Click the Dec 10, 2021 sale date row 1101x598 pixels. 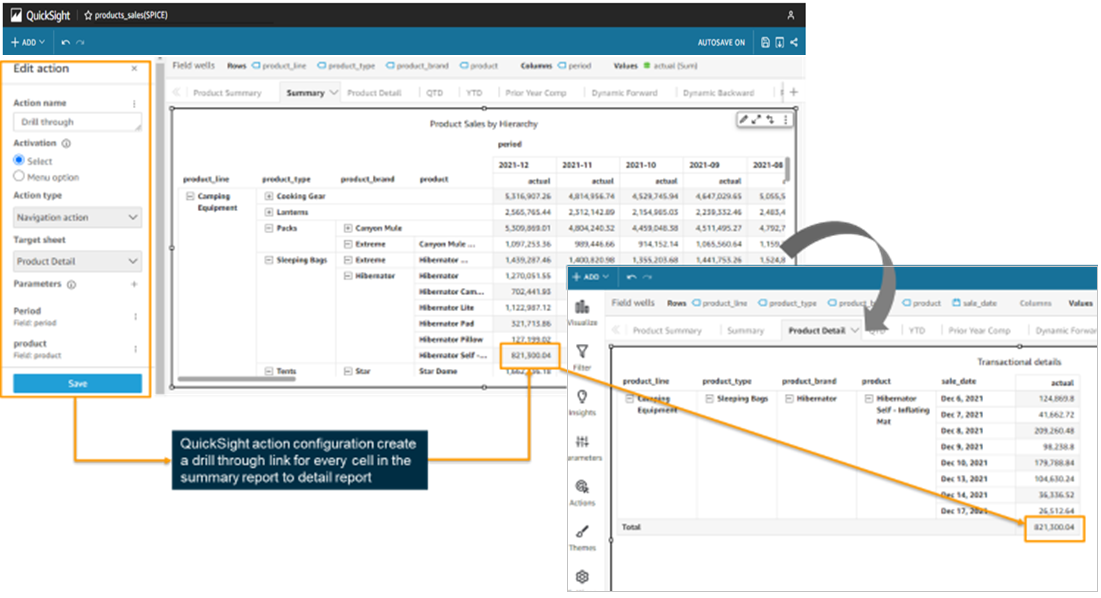(x=964, y=463)
